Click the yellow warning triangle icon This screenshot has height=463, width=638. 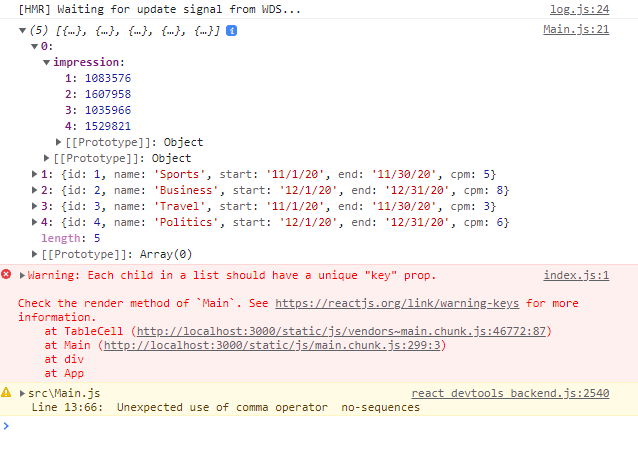6,392
